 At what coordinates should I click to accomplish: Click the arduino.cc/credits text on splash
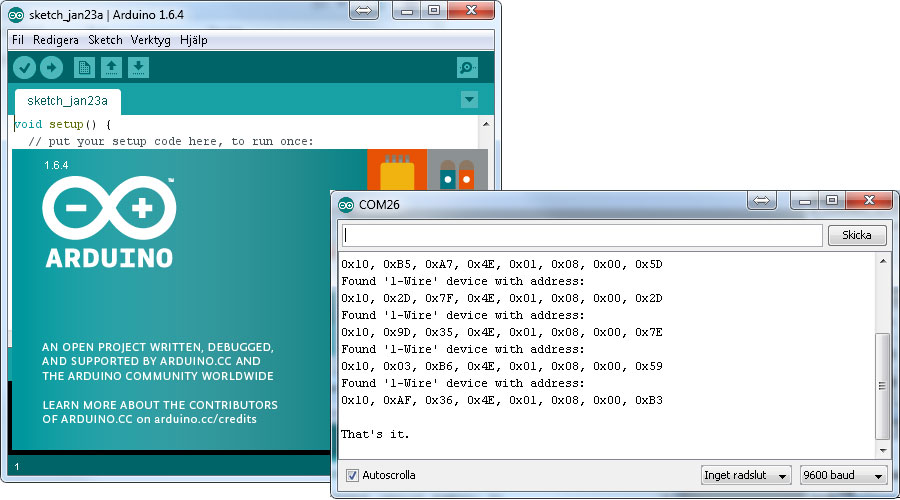click(x=205, y=419)
